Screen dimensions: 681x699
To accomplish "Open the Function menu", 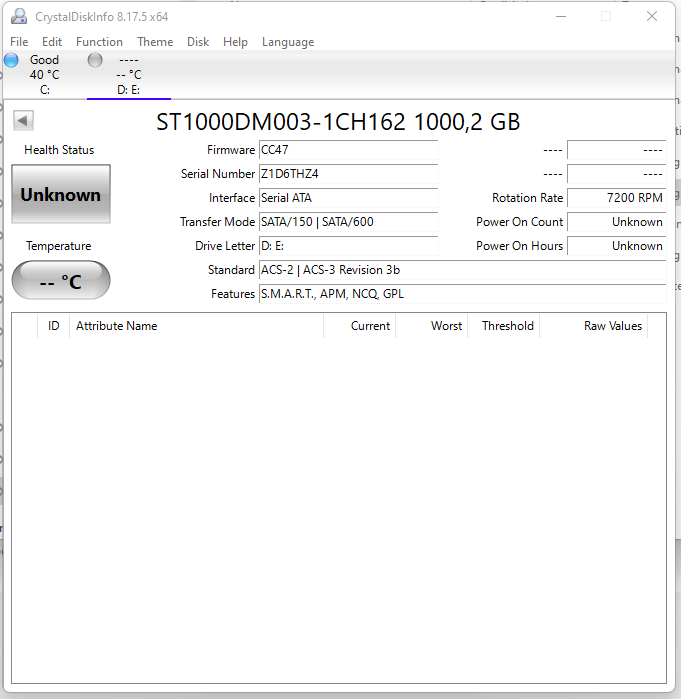I will pos(99,42).
